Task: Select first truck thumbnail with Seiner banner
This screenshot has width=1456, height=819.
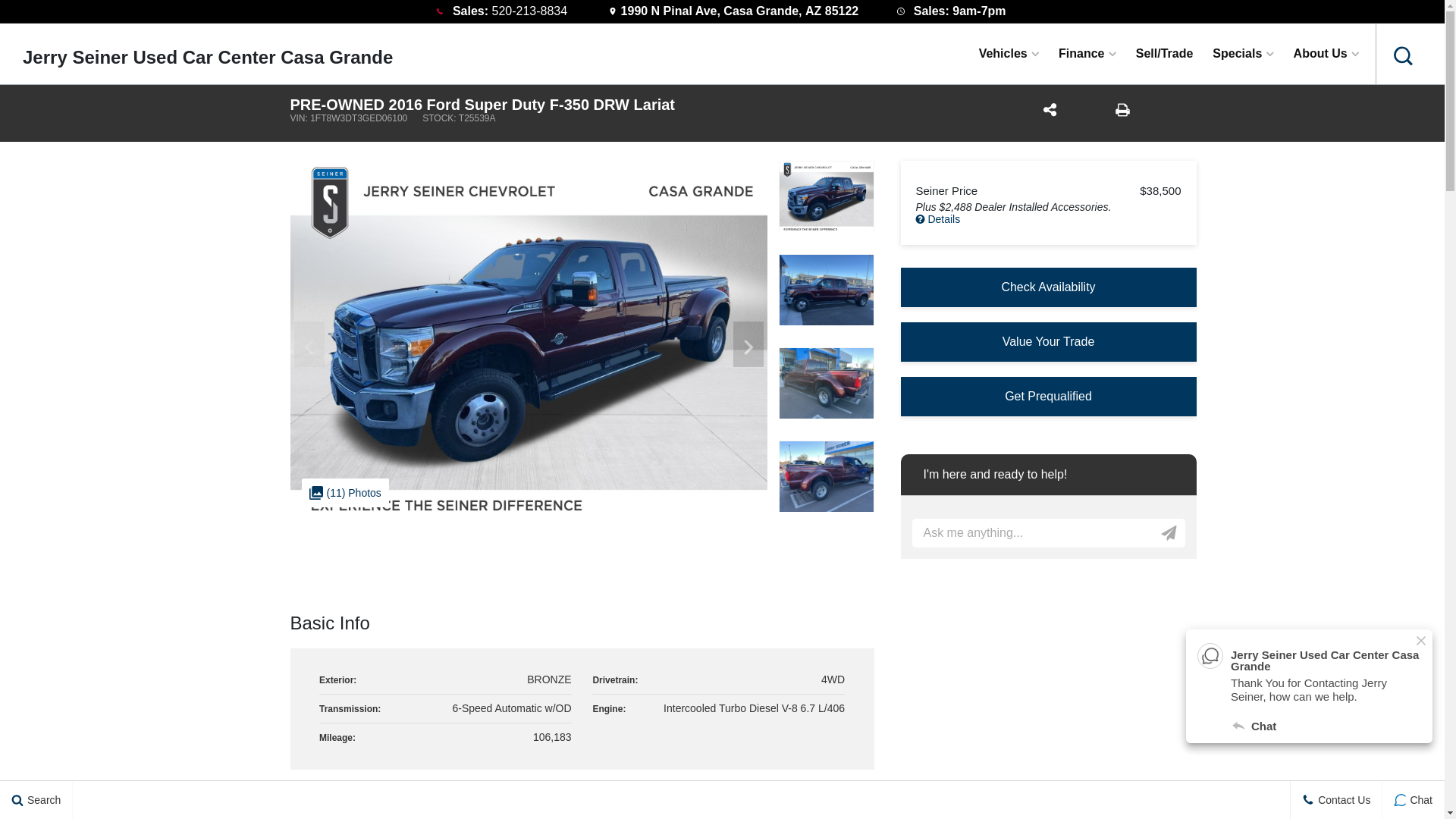Action: coord(826,196)
